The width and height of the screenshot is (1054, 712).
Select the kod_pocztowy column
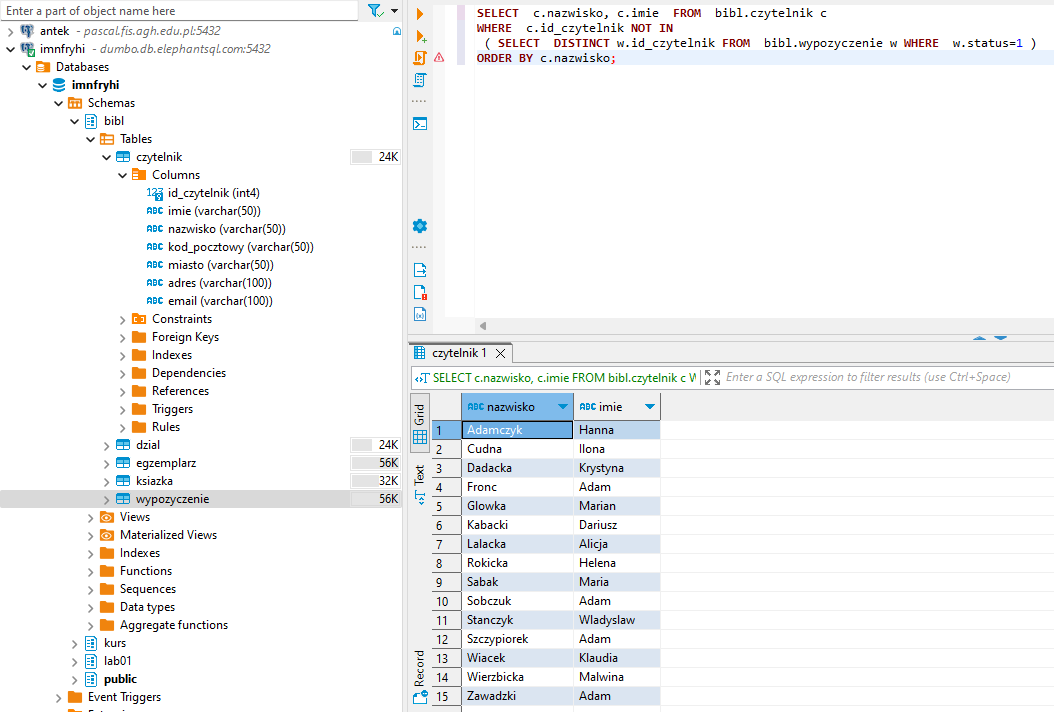pos(241,247)
